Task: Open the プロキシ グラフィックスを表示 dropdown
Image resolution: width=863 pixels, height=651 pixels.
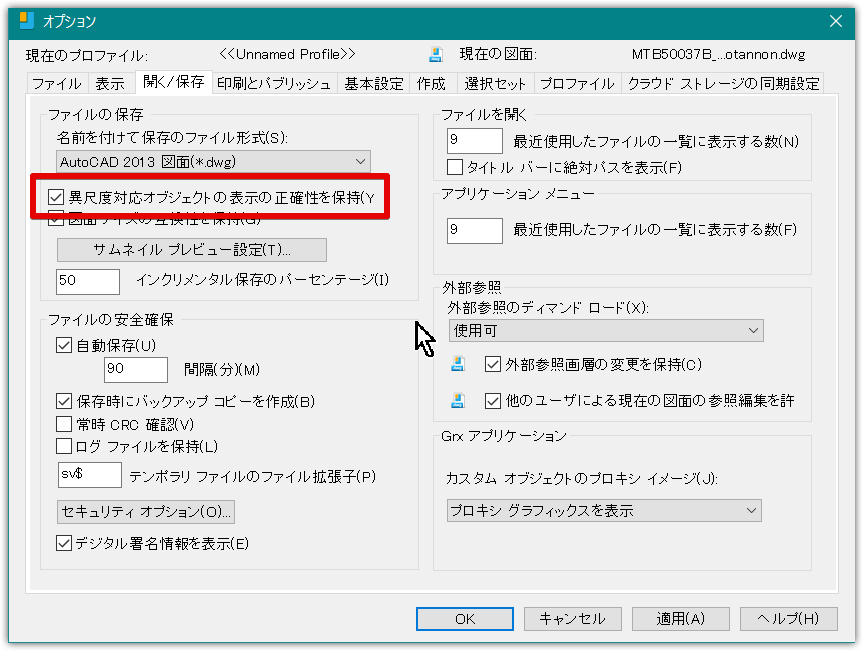Action: (603, 511)
